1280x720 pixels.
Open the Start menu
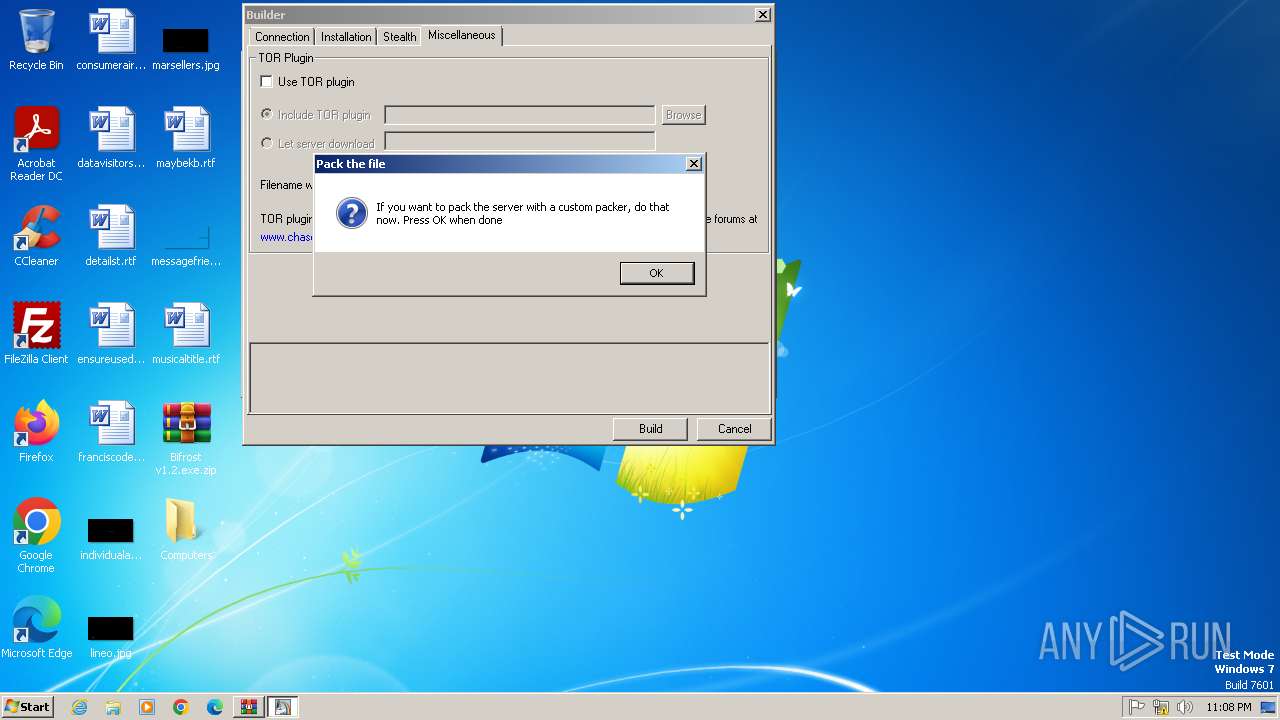[x=28, y=707]
